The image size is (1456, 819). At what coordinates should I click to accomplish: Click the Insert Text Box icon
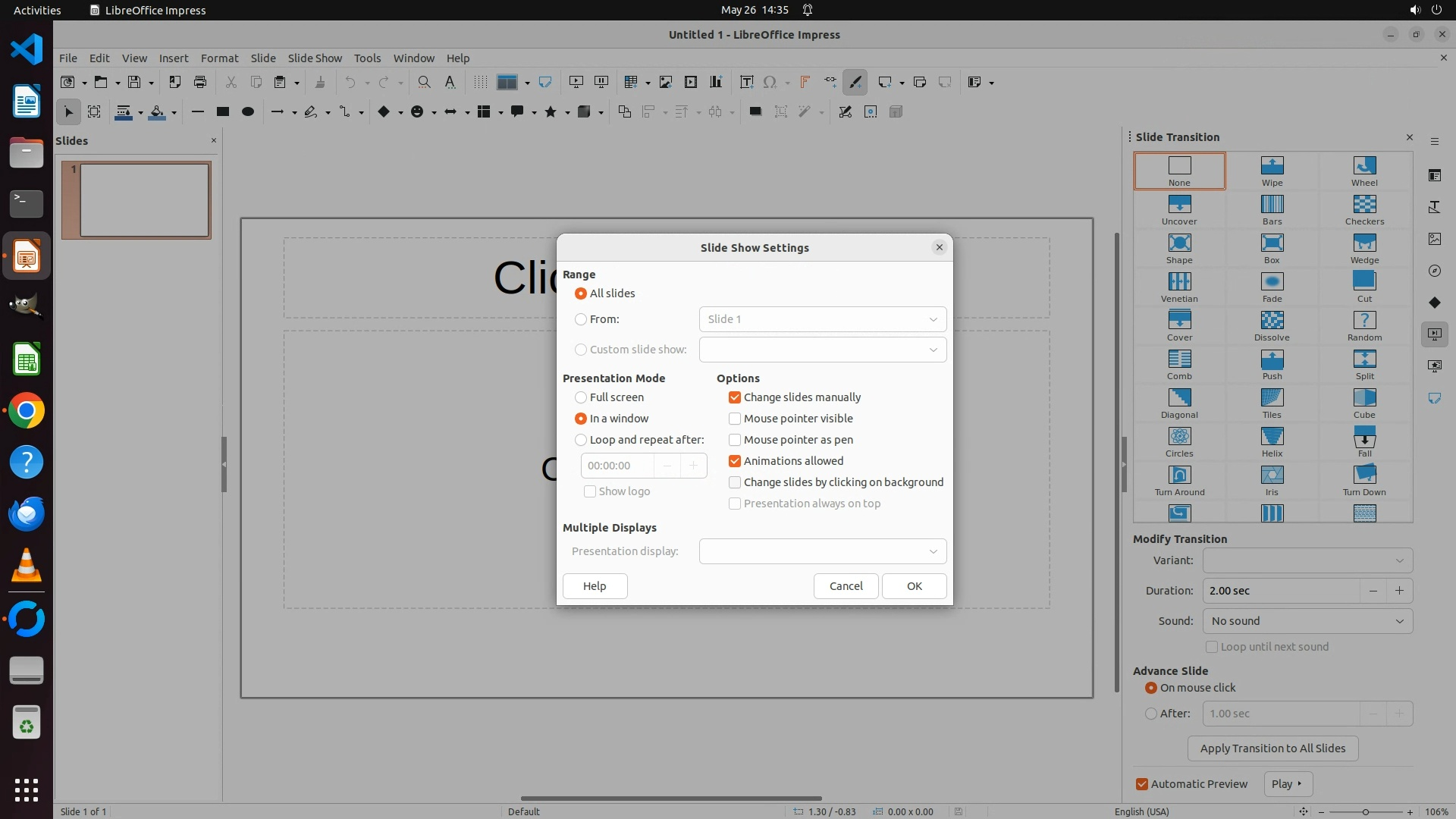[746, 82]
